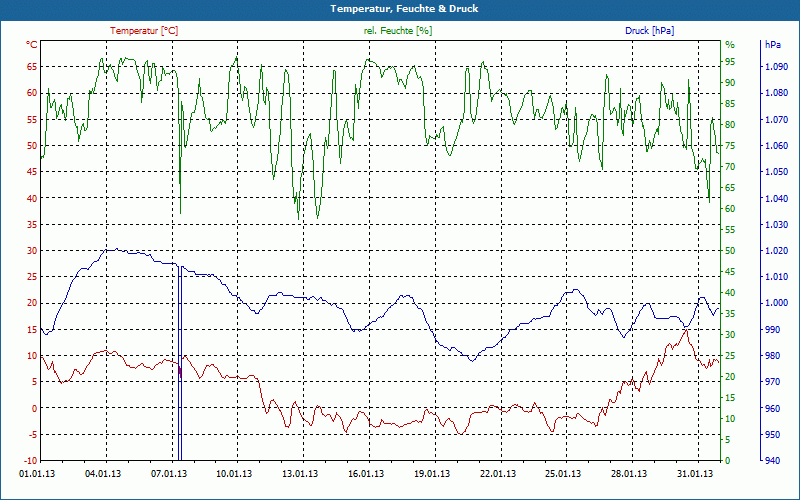The image size is (800, 500).
Task: Click the red '°C' axis unit label
Action: click(x=32, y=45)
